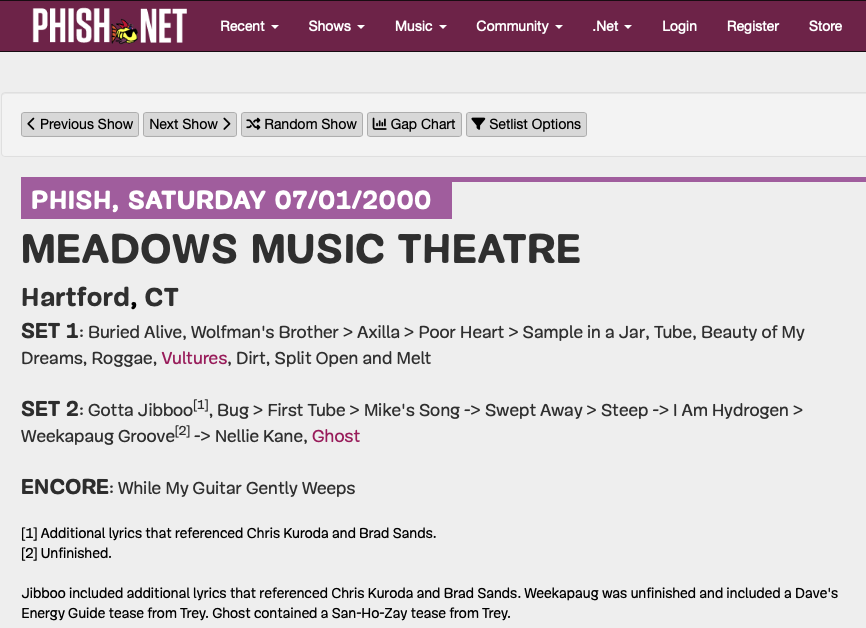
Task: Go to the Next Show
Action: (190, 124)
